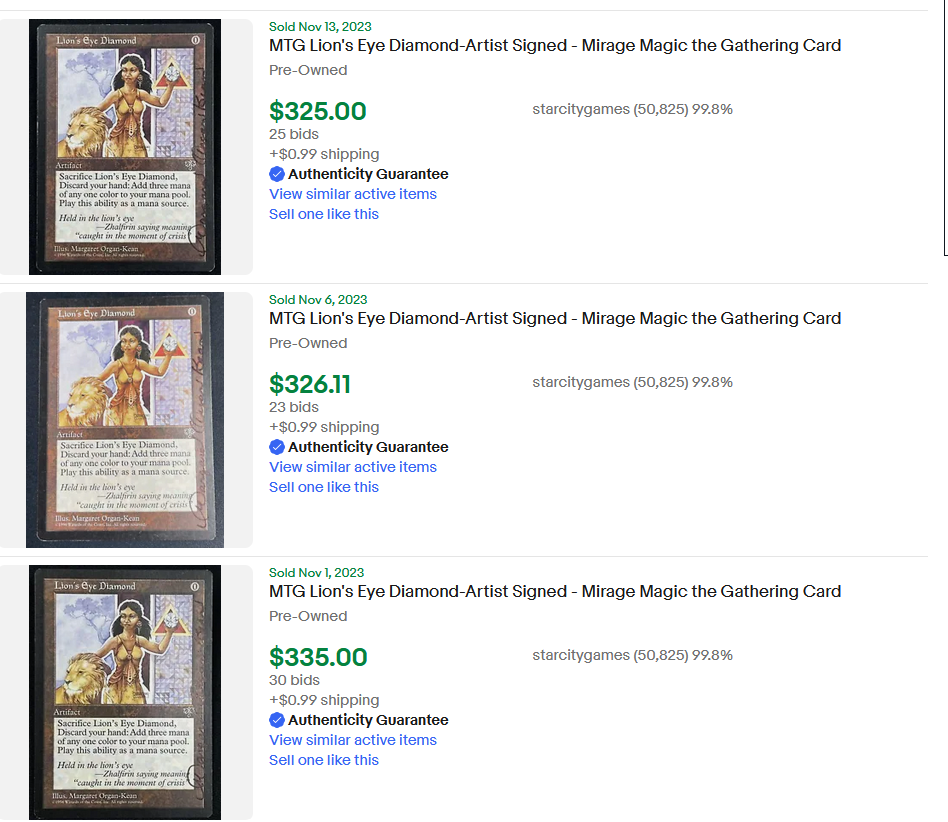Image resolution: width=948 pixels, height=822 pixels.
Task: Open seller starcitygames on the Nov 13 listing
Action: coord(580,109)
